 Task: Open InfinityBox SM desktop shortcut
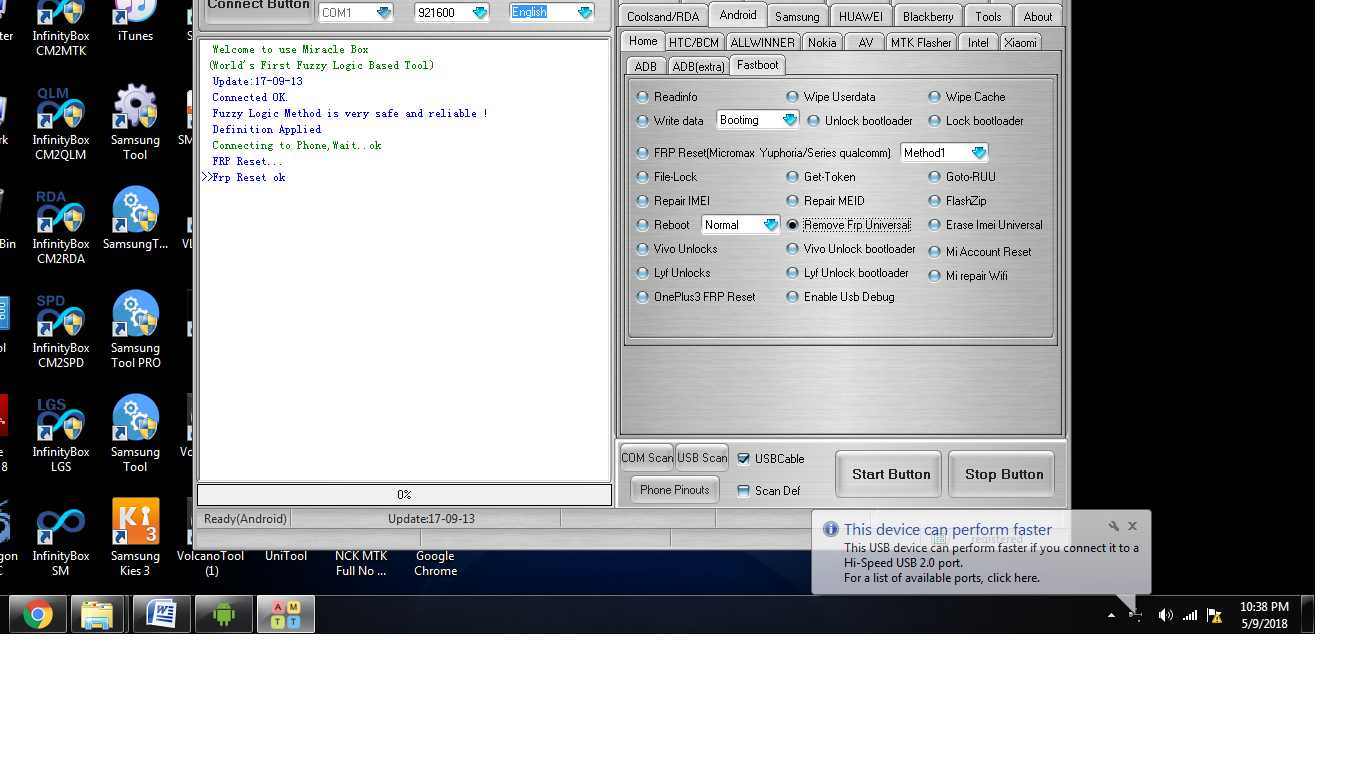[x=61, y=539]
